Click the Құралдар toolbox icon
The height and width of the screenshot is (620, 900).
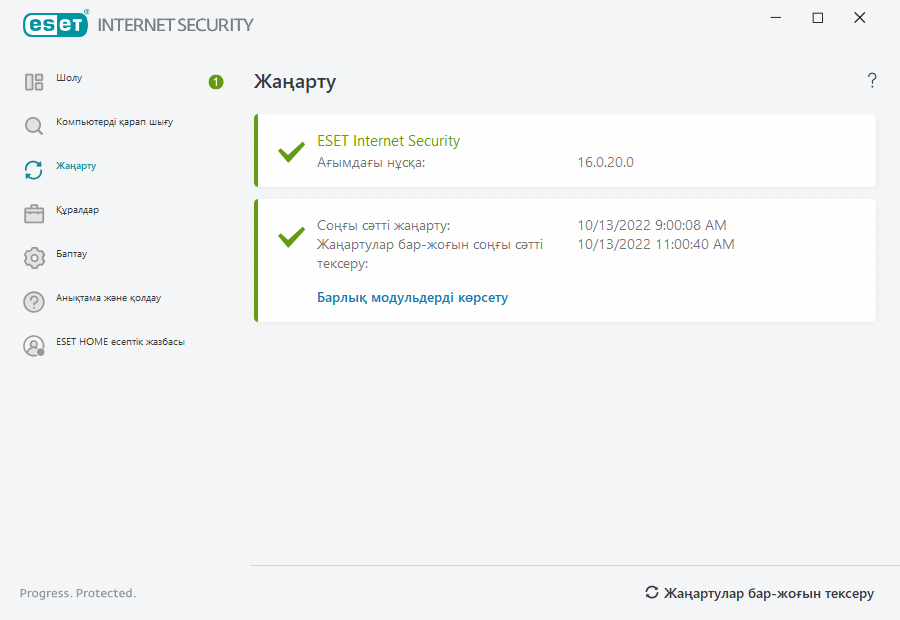tap(34, 214)
